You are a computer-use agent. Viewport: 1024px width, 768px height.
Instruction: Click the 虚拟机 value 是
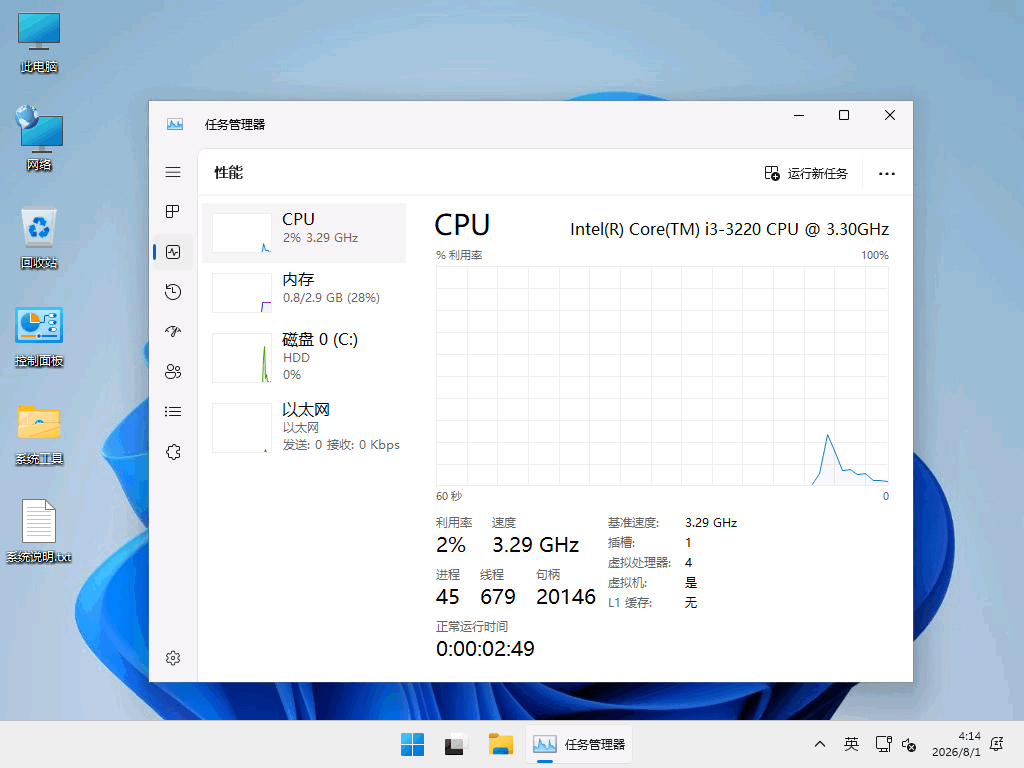pos(691,583)
